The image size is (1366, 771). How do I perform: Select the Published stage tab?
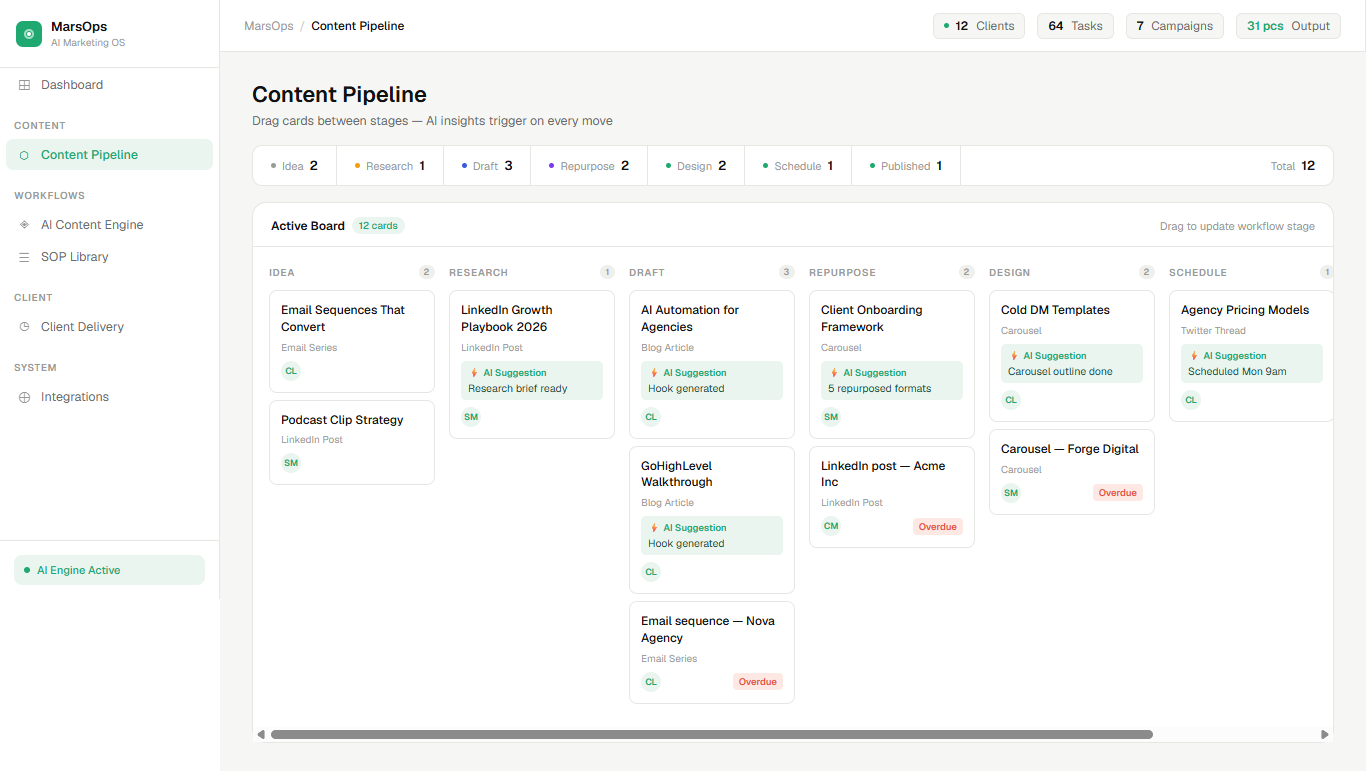coord(906,166)
